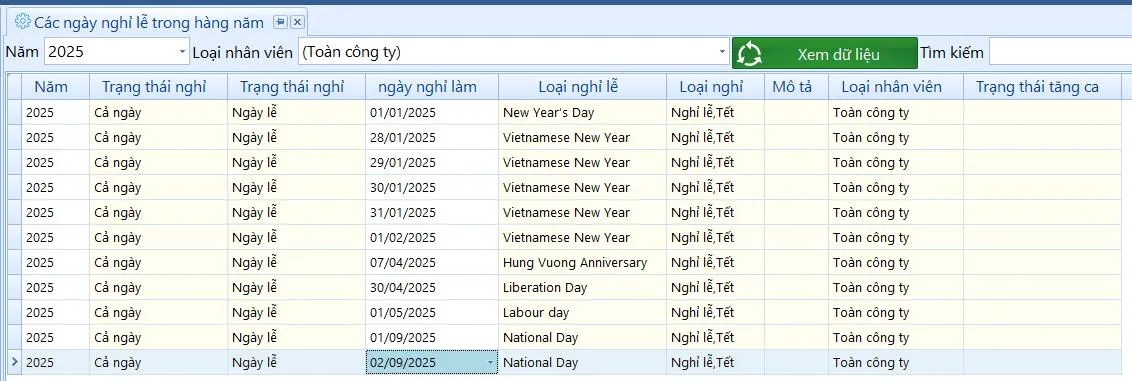The image size is (1132, 381).
Task: Click the gear icon on the holiday tab
Action: coord(23,22)
